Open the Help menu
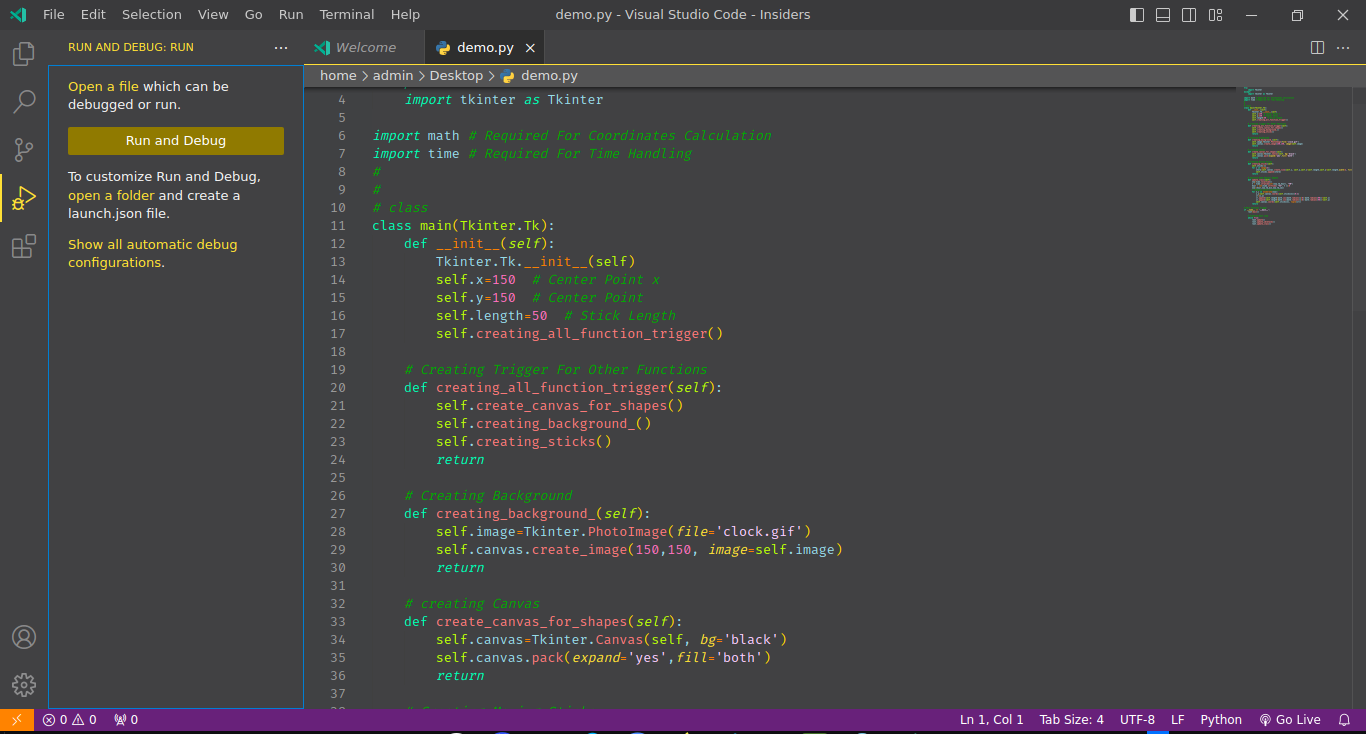This screenshot has height=734, width=1366. point(405,15)
